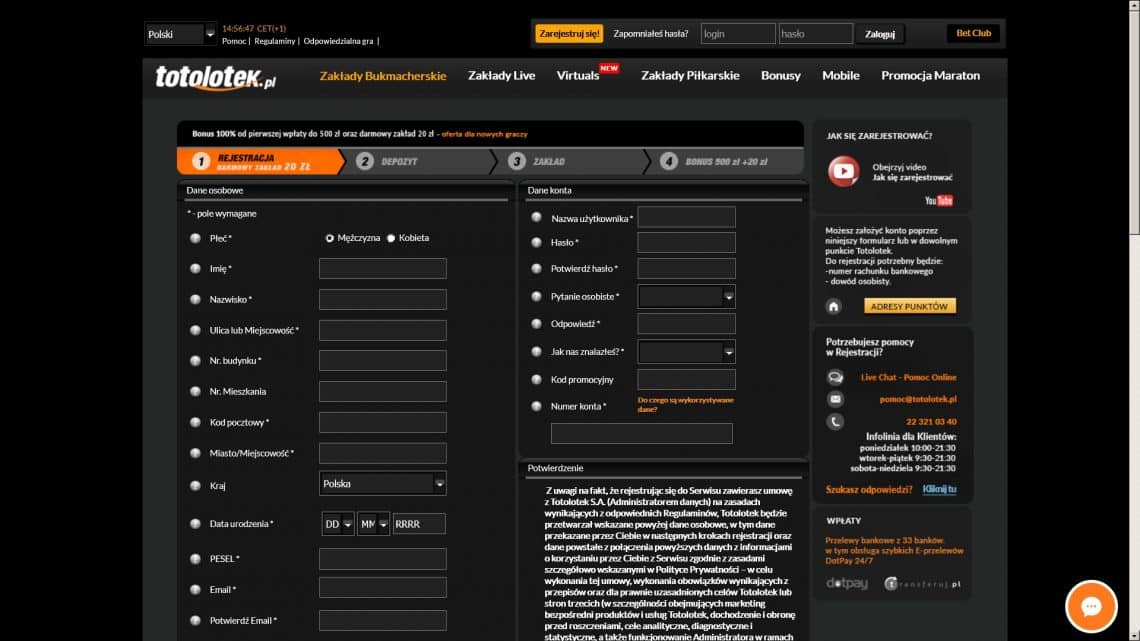Focus the Nazwa użytkownika input field

click(x=686, y=217)
